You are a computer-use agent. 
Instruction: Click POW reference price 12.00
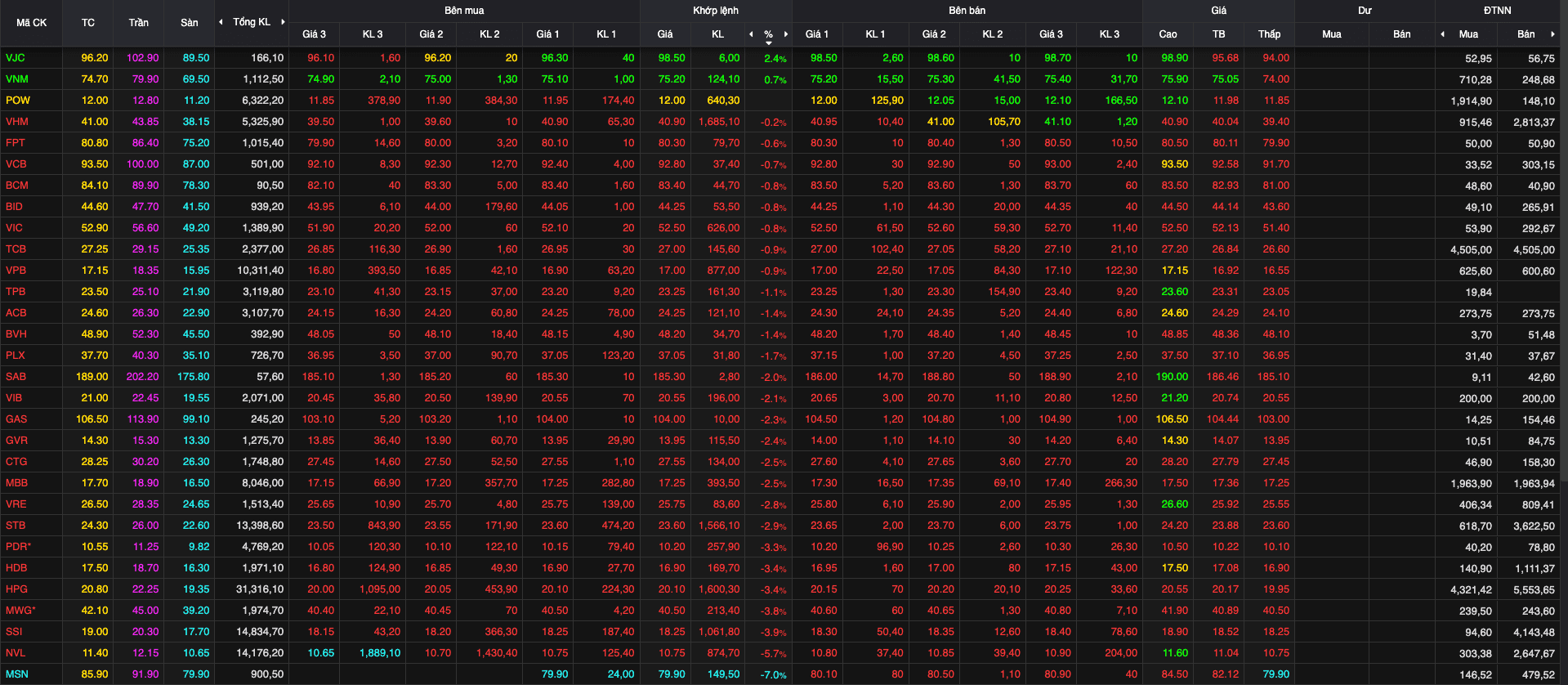[95, 101]
